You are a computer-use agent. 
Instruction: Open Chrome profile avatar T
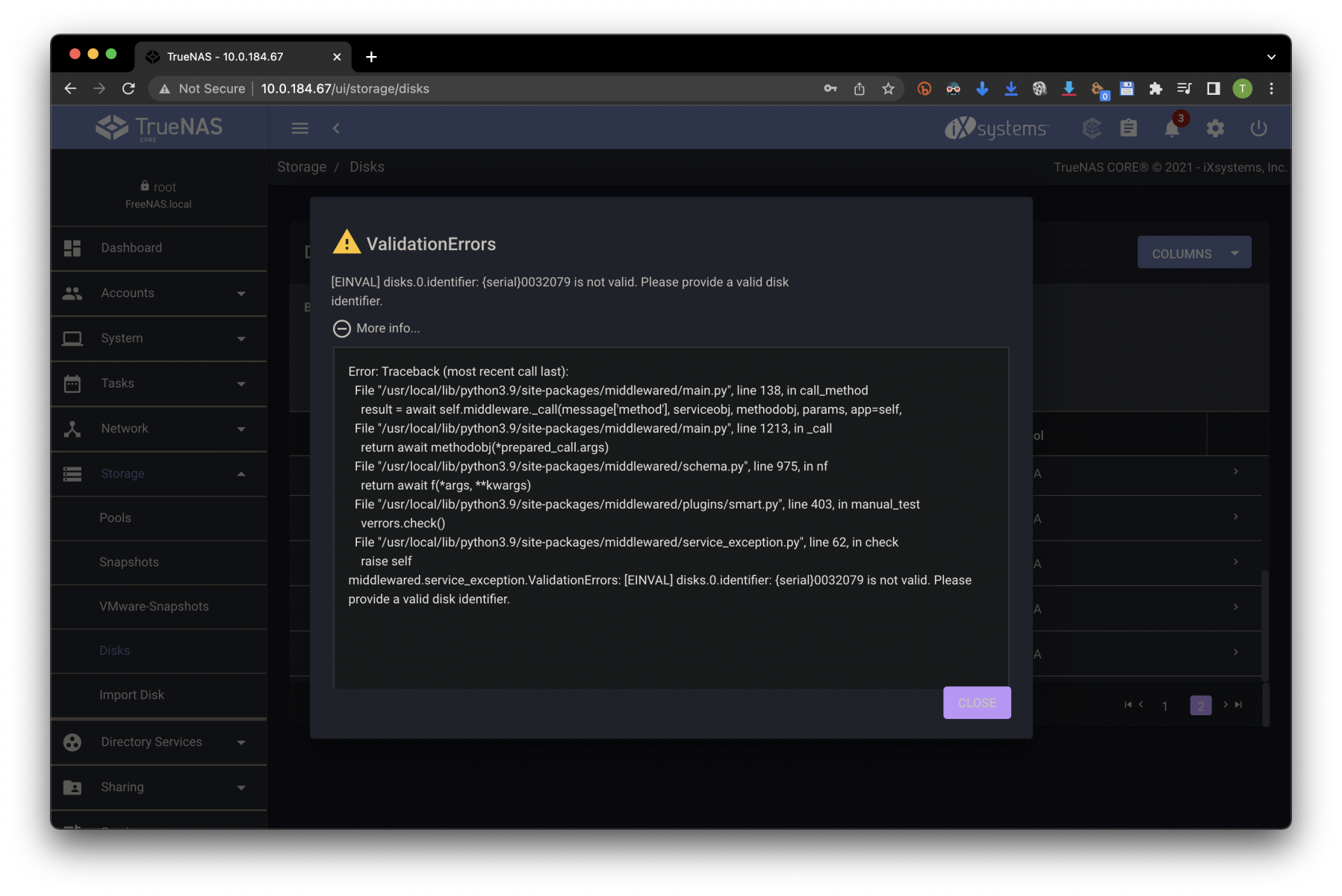click(1242, 89)
